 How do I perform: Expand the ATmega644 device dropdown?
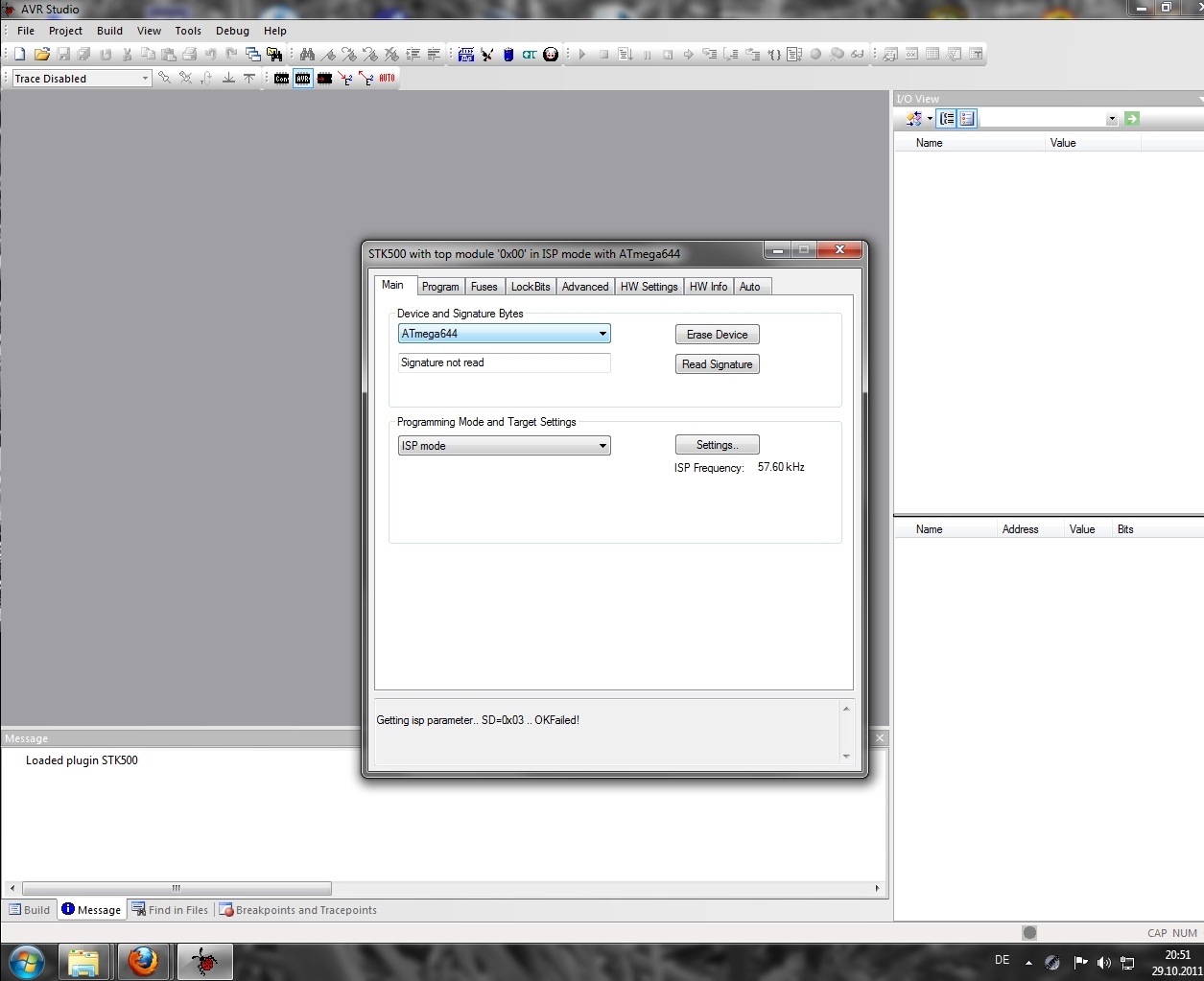tap(602, 334)
